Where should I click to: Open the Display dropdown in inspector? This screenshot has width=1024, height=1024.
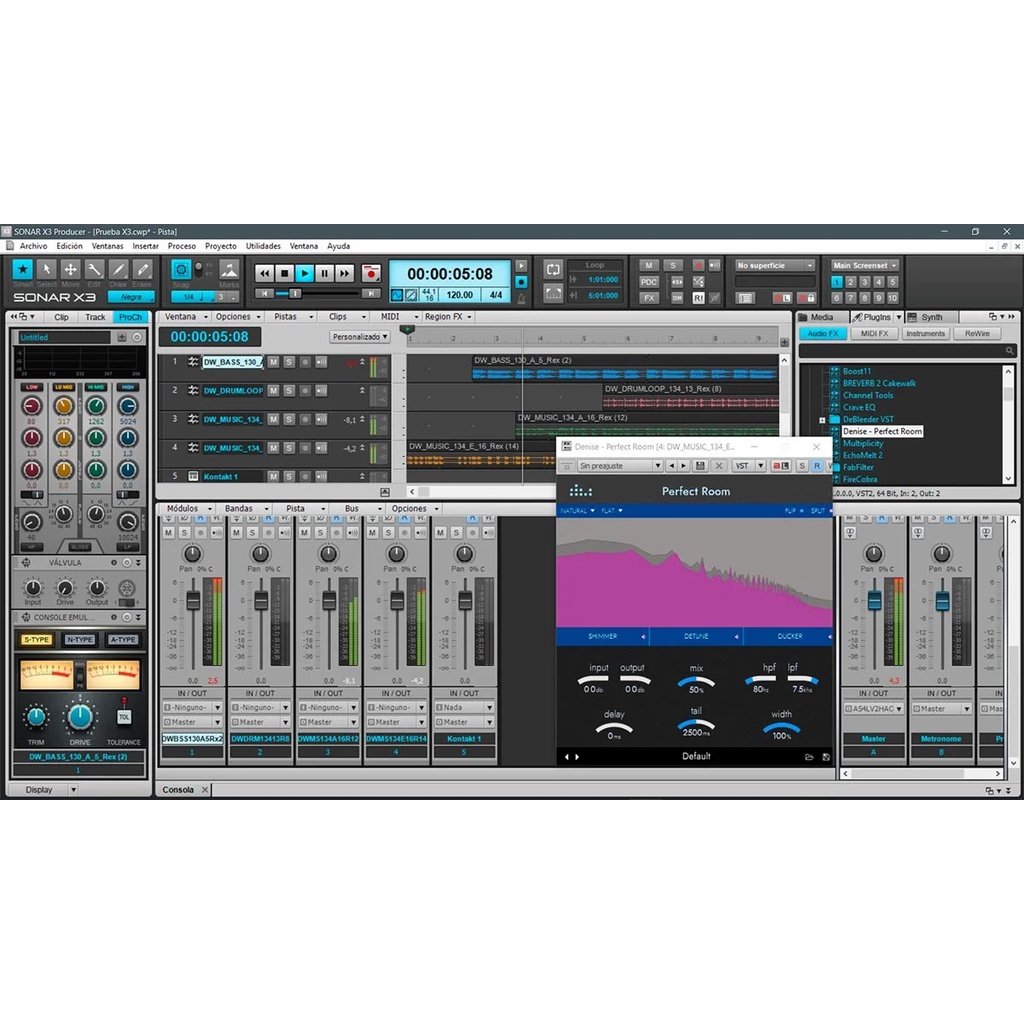click(x=44, y=790)
